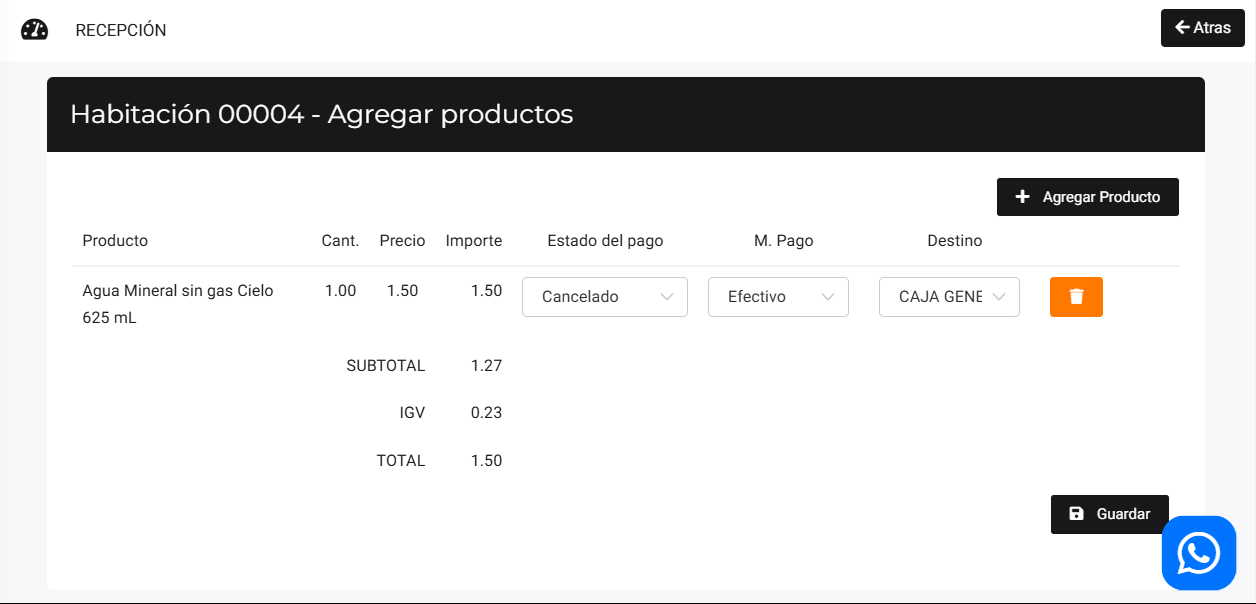Go back using the Atras button
The width and height of the screenshot is (1256, 604).
point(1202,28)
